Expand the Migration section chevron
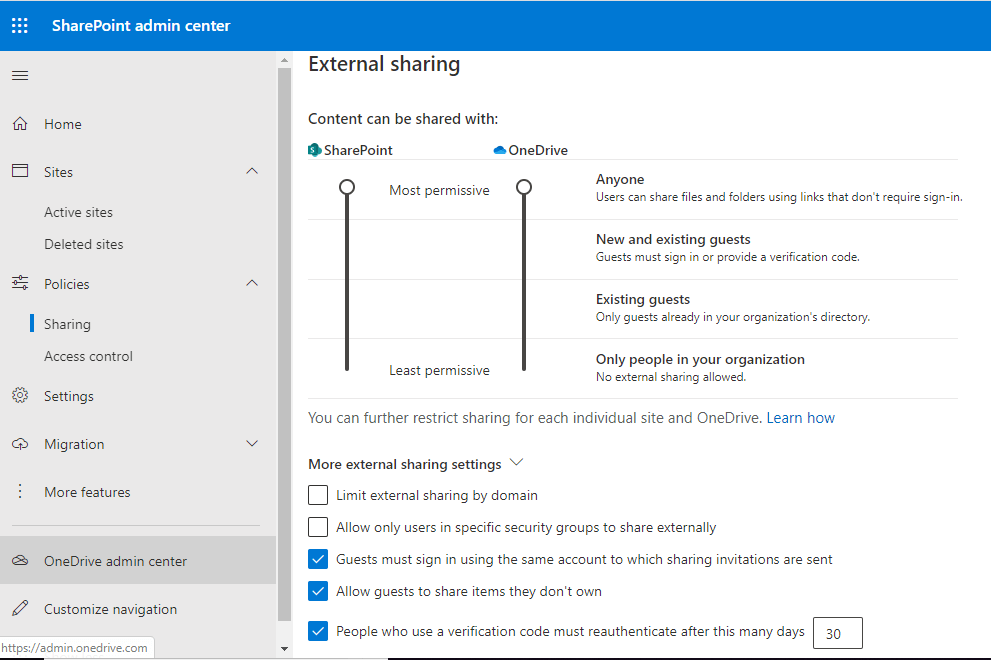 (x=252, y=444)
